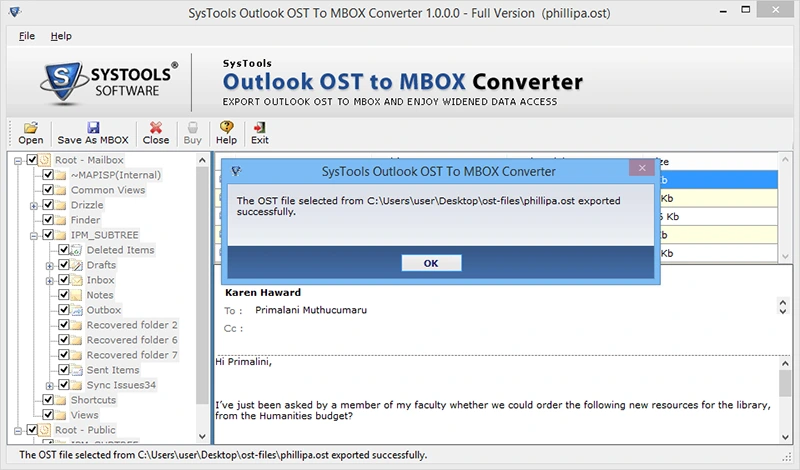
Task: Open the File menu
Action: (27, 36)
